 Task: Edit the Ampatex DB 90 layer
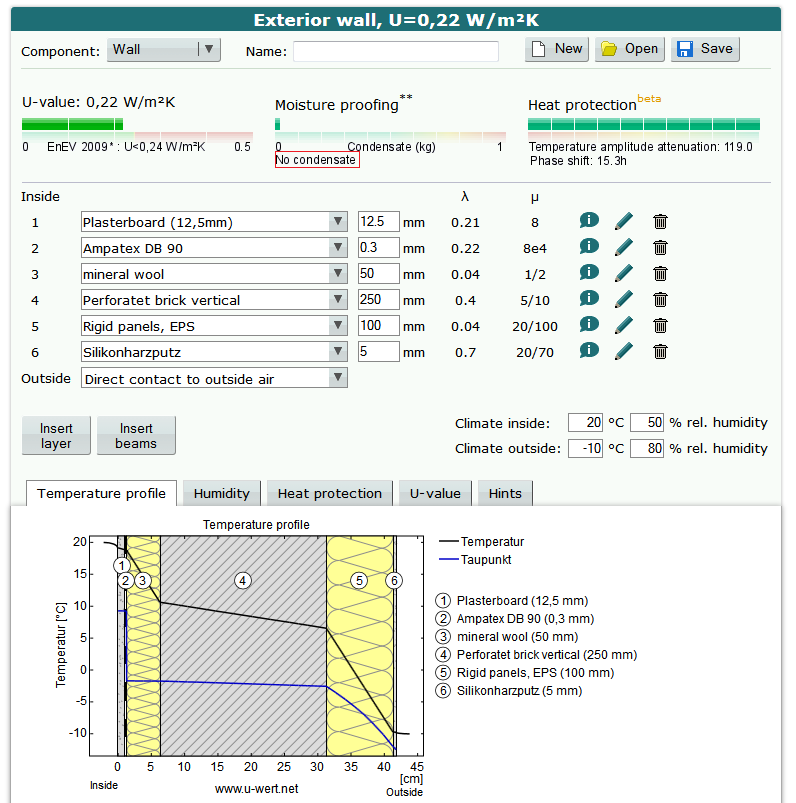coord(624,247)
